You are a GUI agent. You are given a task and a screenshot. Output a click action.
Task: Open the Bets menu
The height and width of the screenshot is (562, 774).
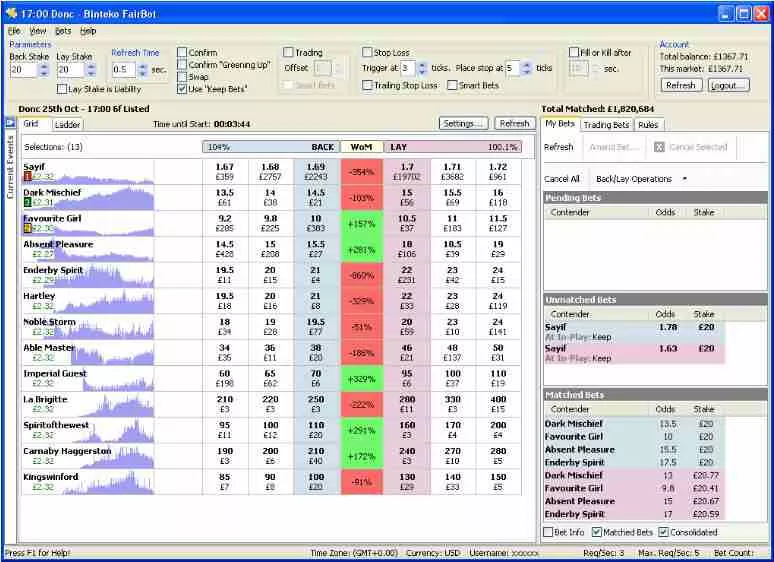(63, 31)
